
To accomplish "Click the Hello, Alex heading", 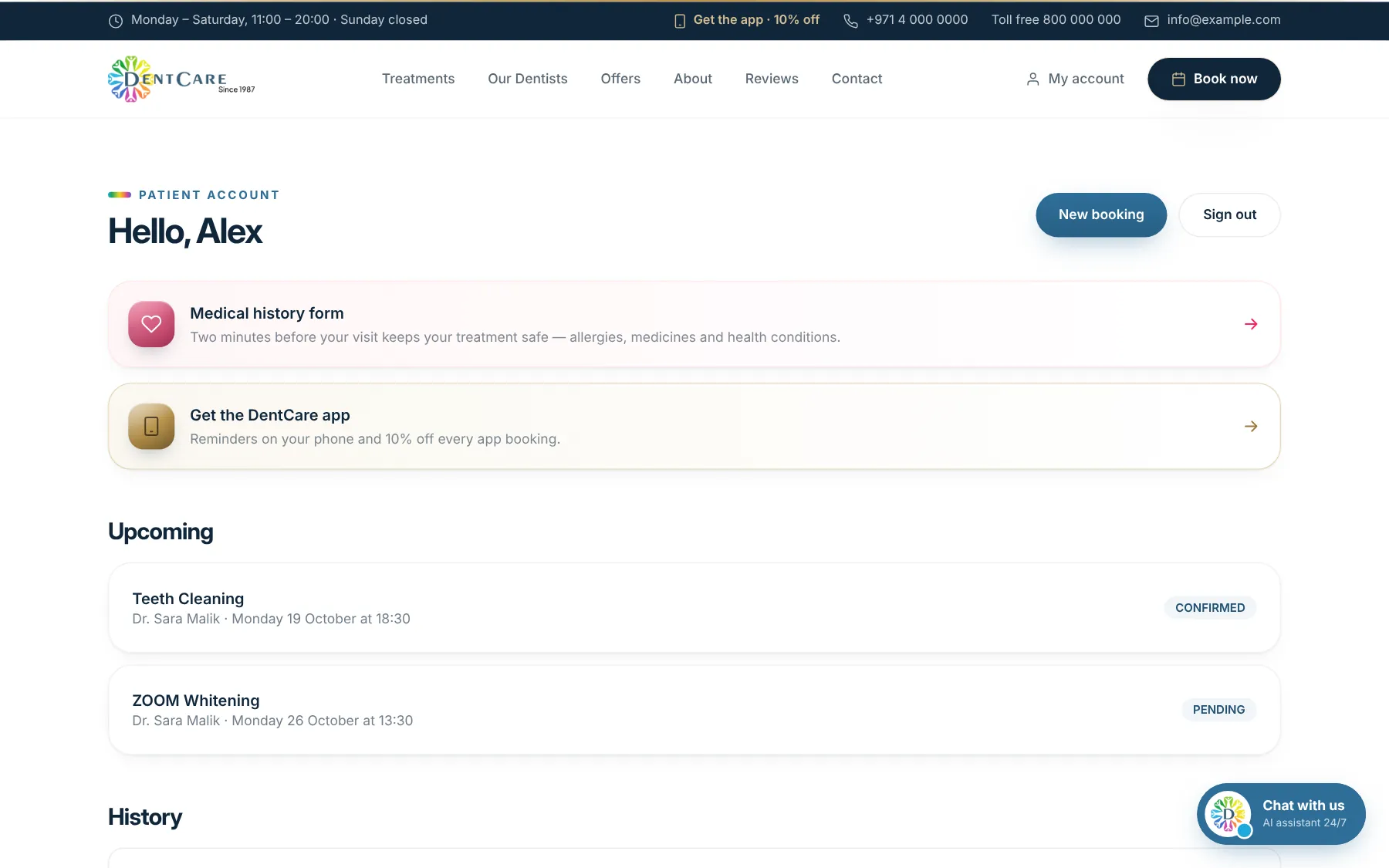I will pos(185,231).
